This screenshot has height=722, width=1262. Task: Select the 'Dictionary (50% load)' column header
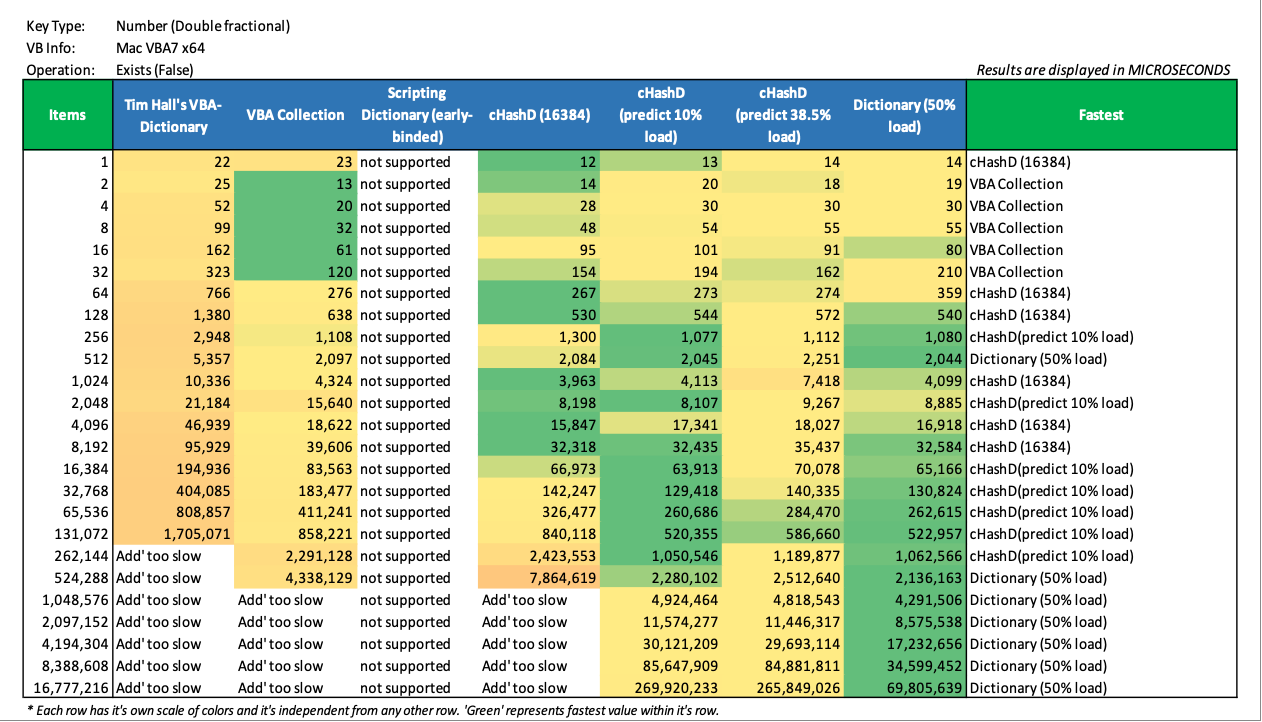tap(904, 115)
